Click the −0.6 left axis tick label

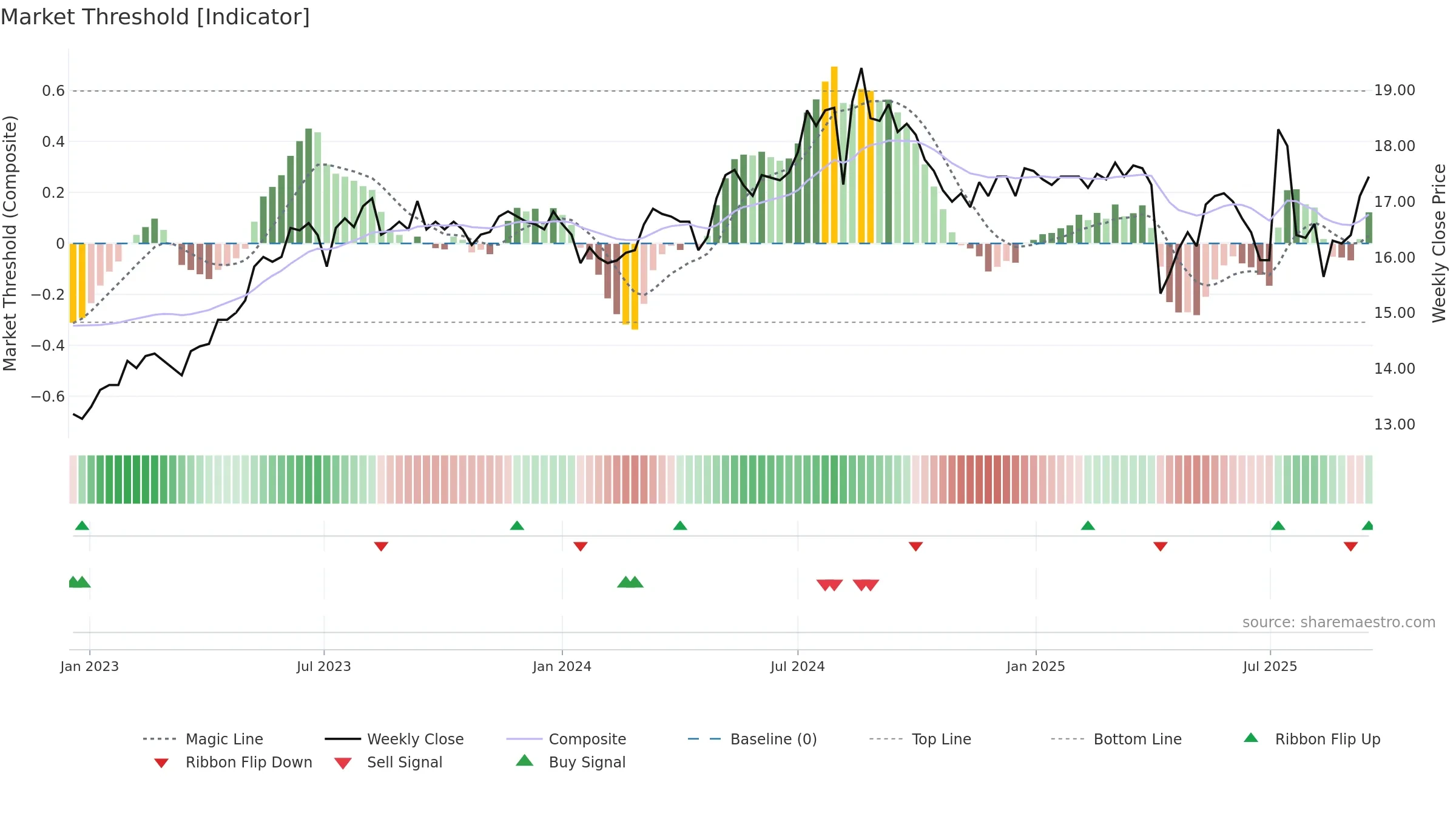(48, 397)
